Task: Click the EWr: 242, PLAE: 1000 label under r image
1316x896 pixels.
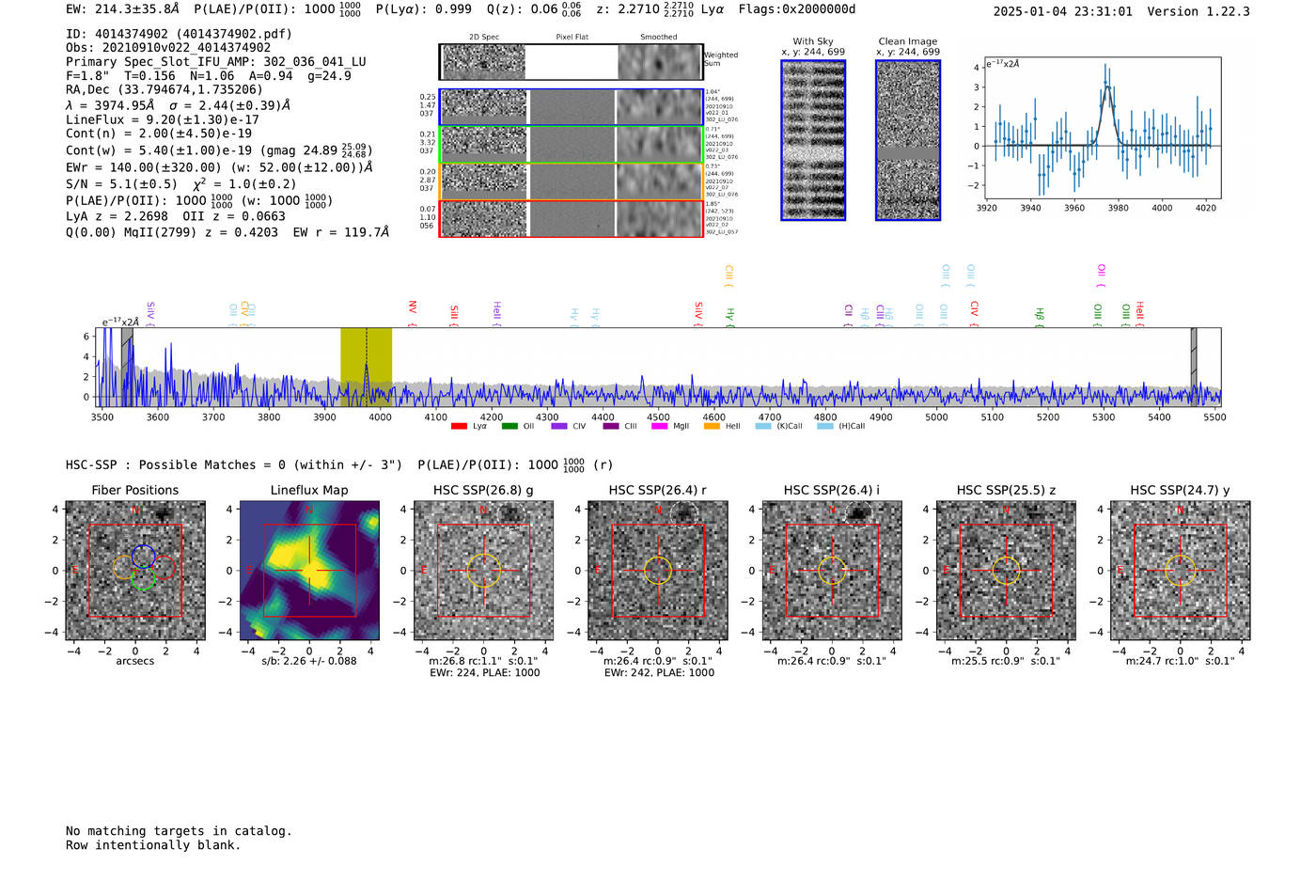Action: [x=659, y=673]
